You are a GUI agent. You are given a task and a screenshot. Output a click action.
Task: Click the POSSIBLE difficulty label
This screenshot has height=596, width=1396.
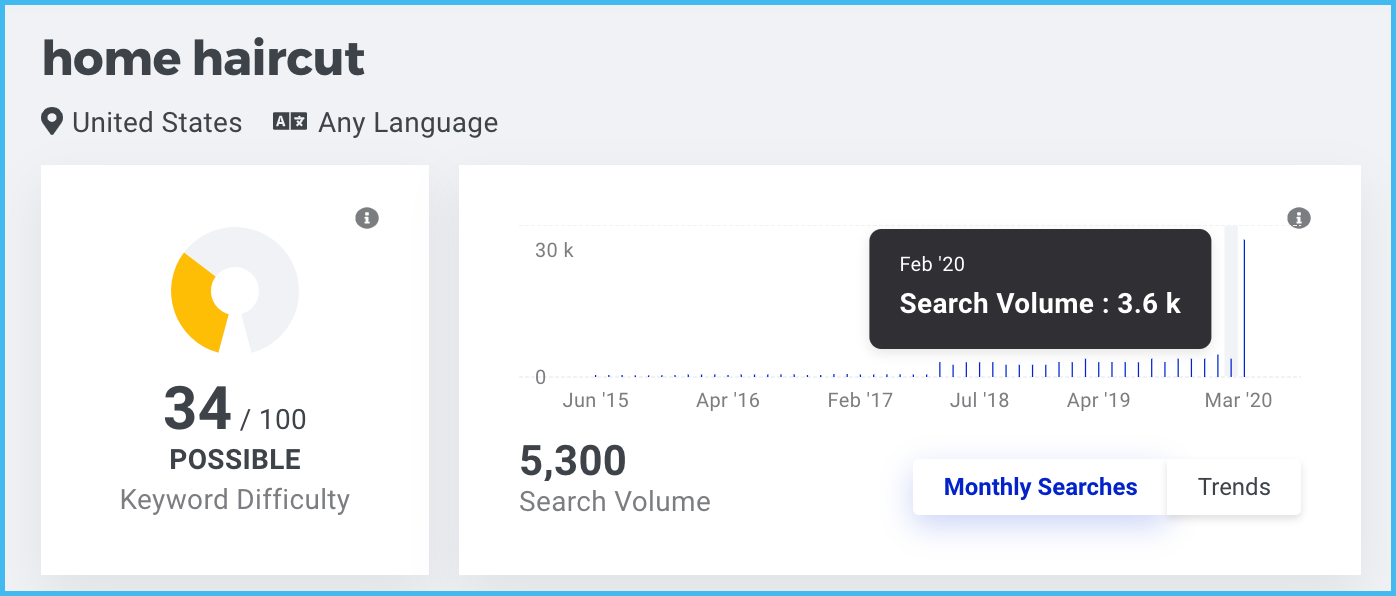click(x=235, y=460)
